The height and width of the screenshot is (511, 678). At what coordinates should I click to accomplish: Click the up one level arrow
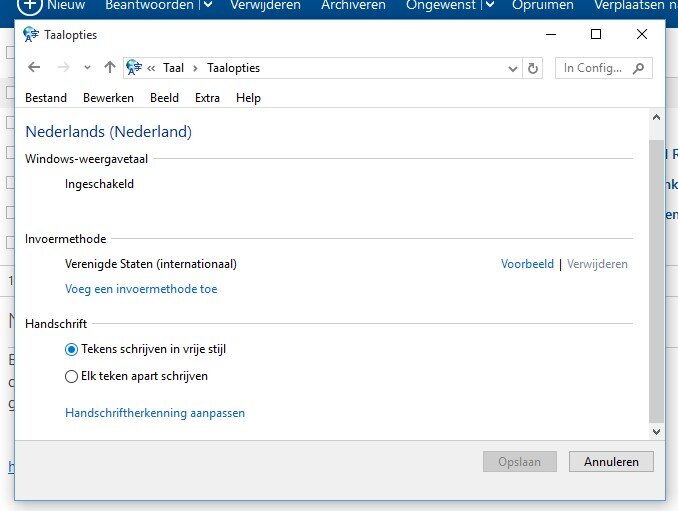pos(110,68)
